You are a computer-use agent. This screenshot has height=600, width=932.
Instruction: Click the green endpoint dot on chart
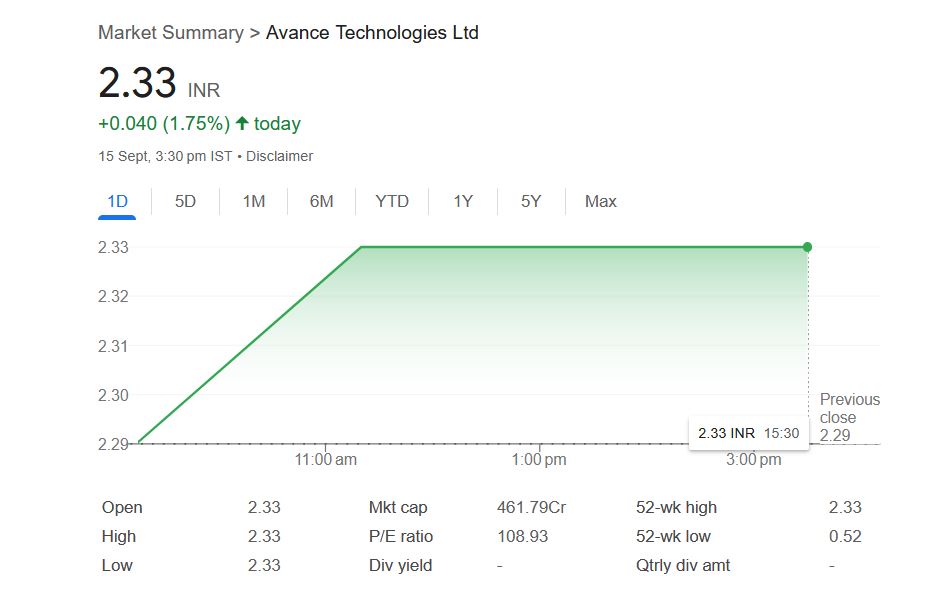click(x=807, y=247)
